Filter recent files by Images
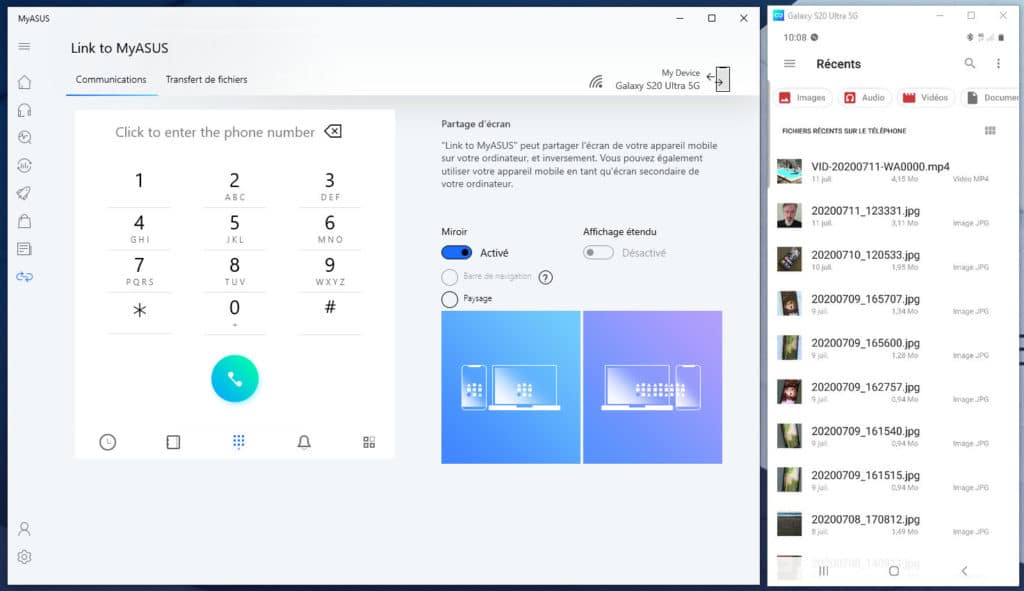The width and height of the screenshot is (1024, 591). (x=803, y=97)
